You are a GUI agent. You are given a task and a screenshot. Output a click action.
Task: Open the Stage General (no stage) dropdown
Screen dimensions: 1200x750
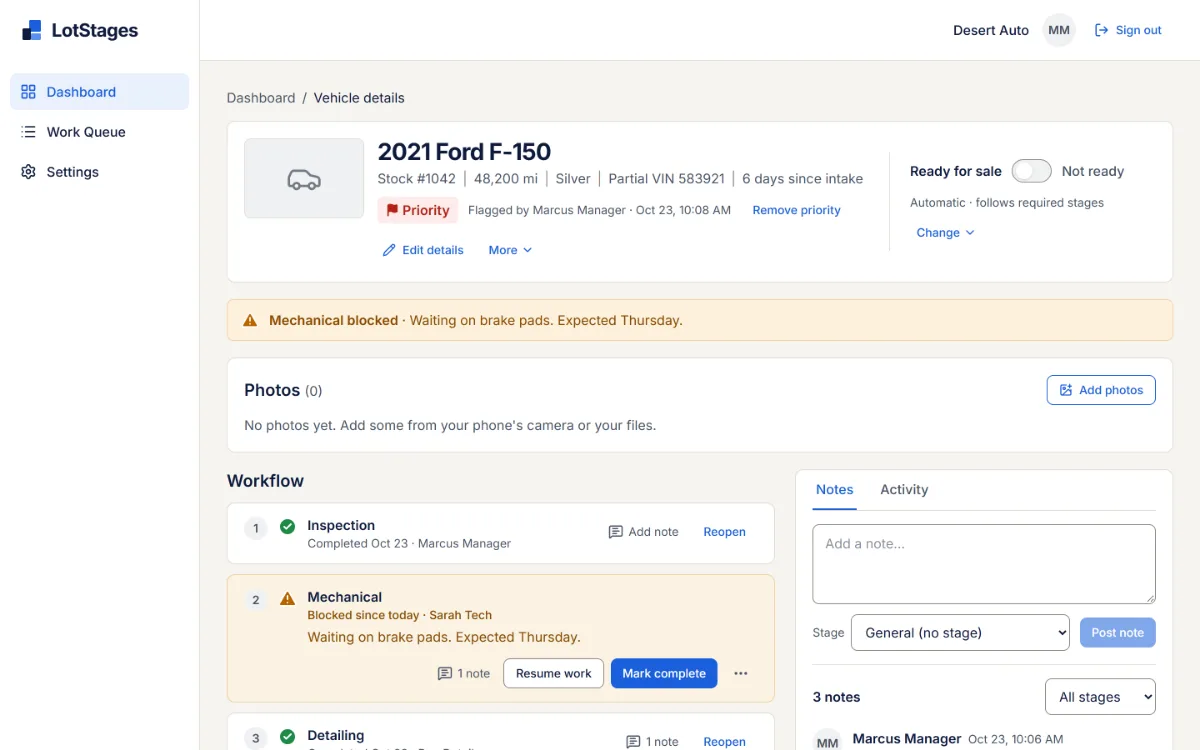pyautogui.click(x=960, y=633)
